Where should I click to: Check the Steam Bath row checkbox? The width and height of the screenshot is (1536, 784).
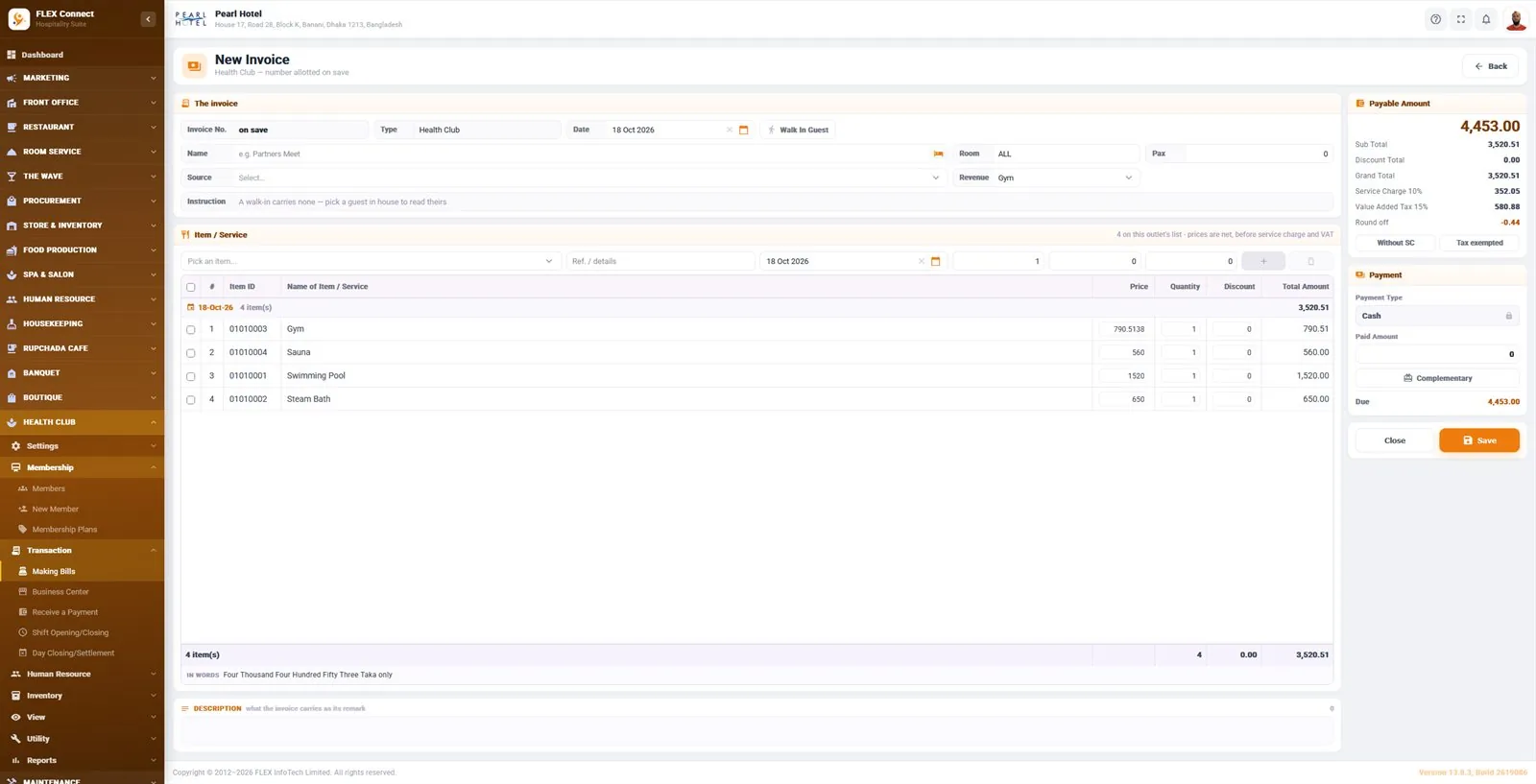(x=190, y=399)
